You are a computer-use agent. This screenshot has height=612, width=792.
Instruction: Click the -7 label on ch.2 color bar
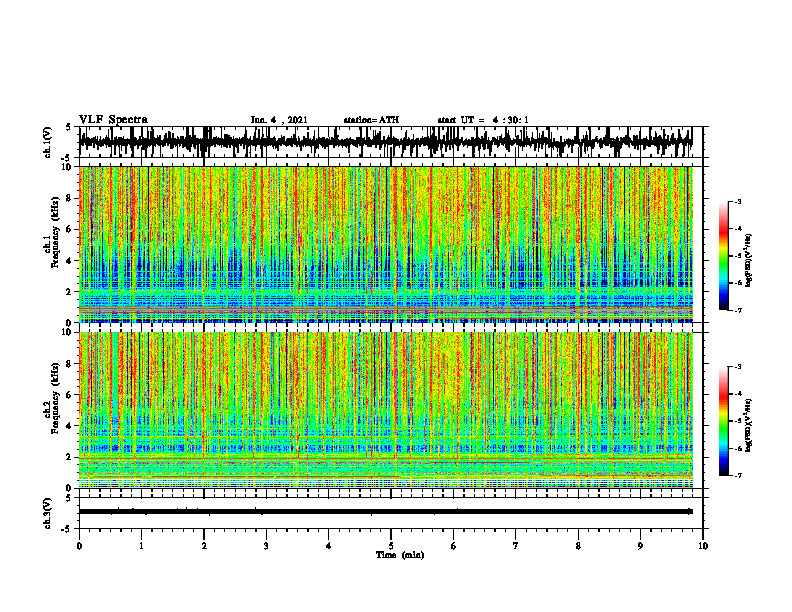[x=738, y=476]
